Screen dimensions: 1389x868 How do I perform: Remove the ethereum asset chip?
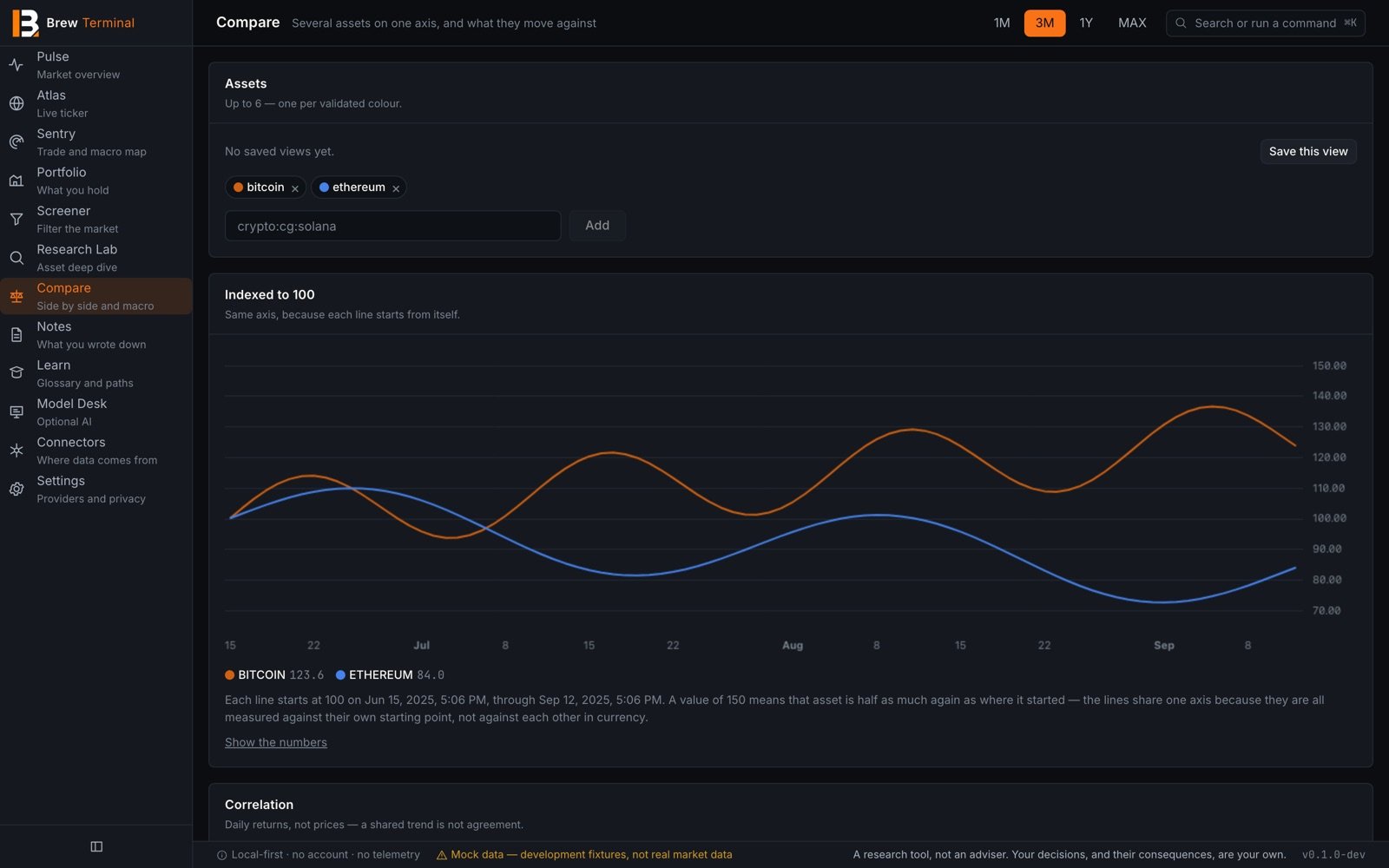coord(396,188)
